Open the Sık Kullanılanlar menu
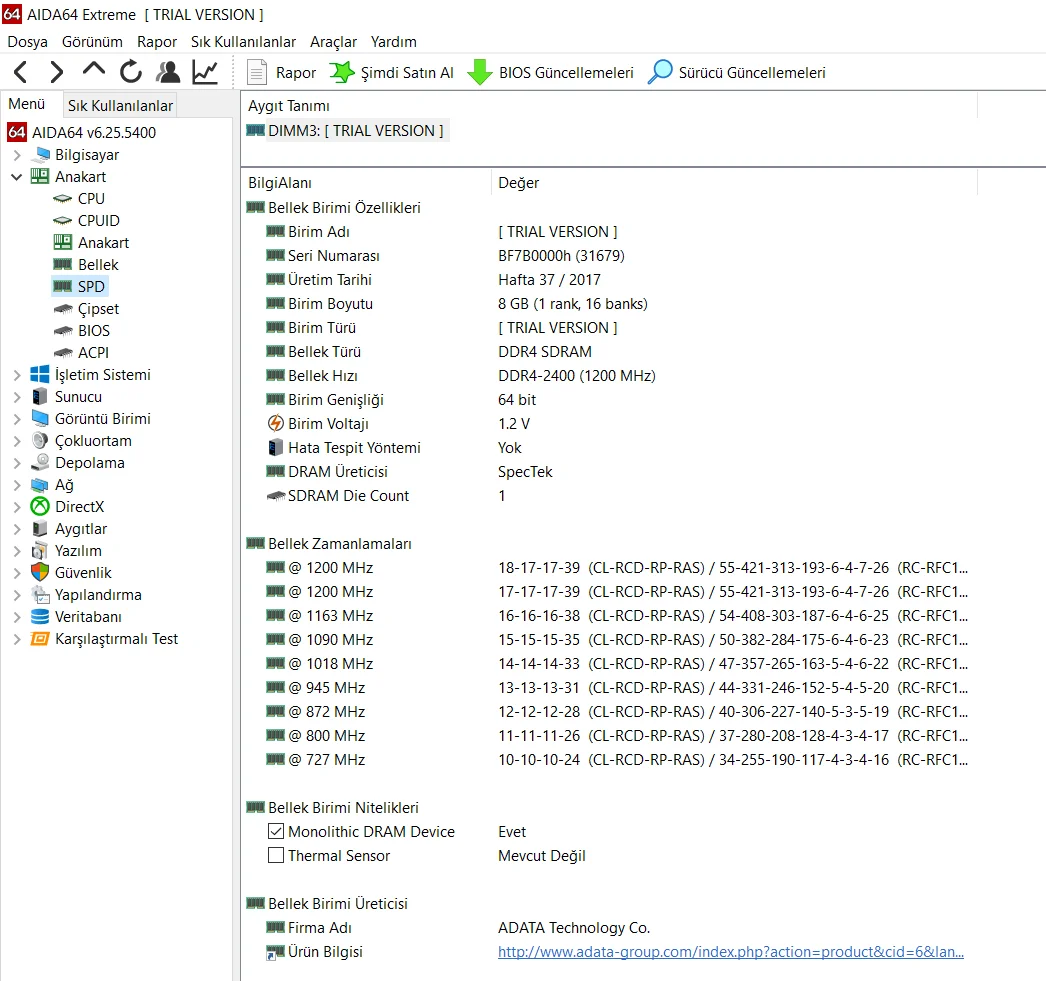This screenshot has height=981, width=1046. point(243,42)
